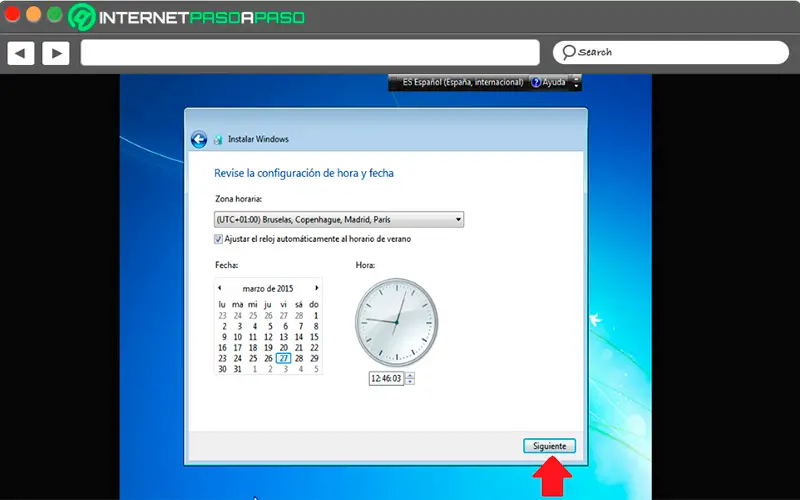Click the time field showing 12:46:03
Viewport: 800px width, 500px height.
(386, 379)
